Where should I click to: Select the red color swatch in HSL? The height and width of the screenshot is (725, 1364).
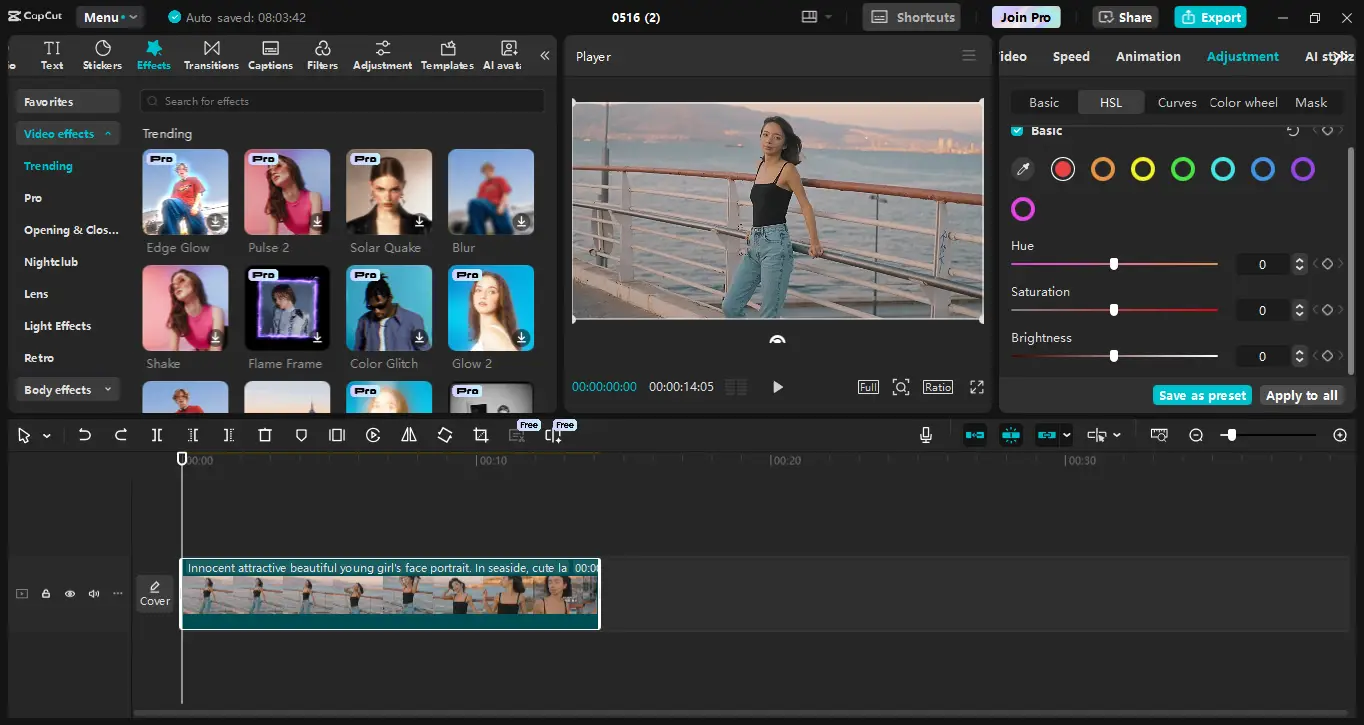click(1062, 169)
